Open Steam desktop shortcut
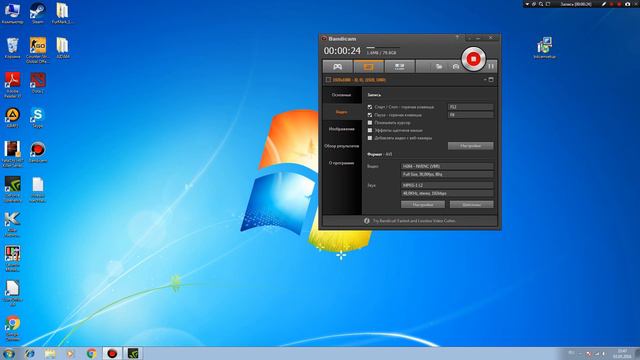The height and width of the screenshot is (360, 640). click(x=38, y=13)
